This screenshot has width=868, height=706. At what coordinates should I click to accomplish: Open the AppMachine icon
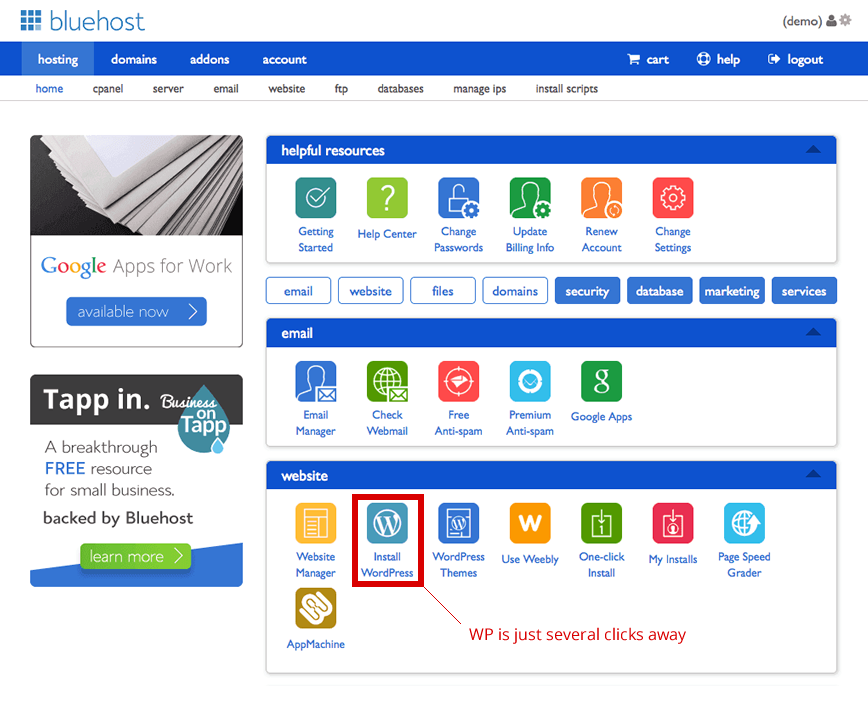pos(316,608)
